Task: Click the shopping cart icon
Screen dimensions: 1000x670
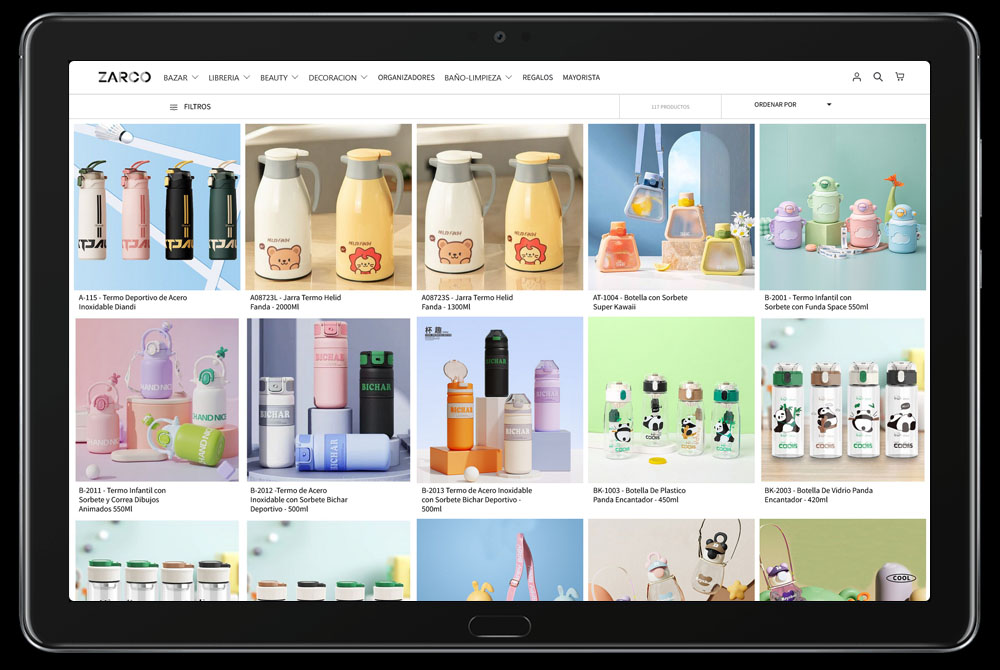Action: (x=899, y=77)
